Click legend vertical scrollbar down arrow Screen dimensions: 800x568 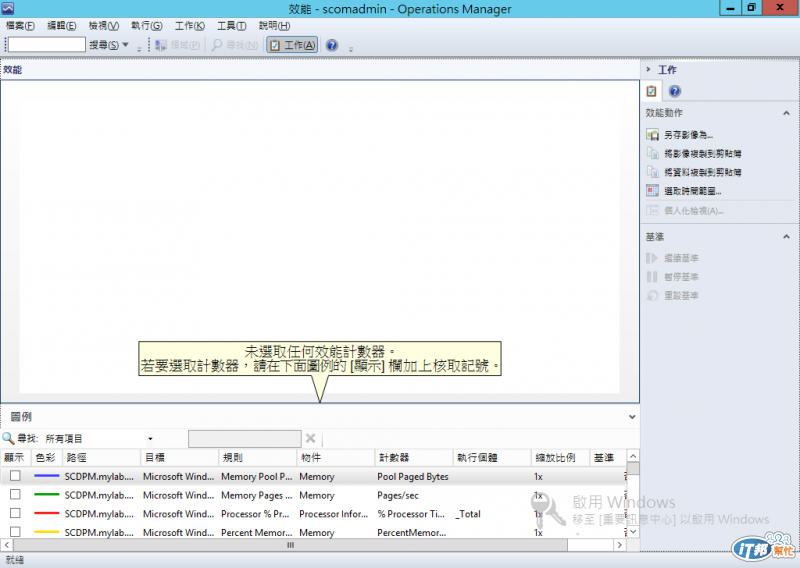[x=633, y=532]
